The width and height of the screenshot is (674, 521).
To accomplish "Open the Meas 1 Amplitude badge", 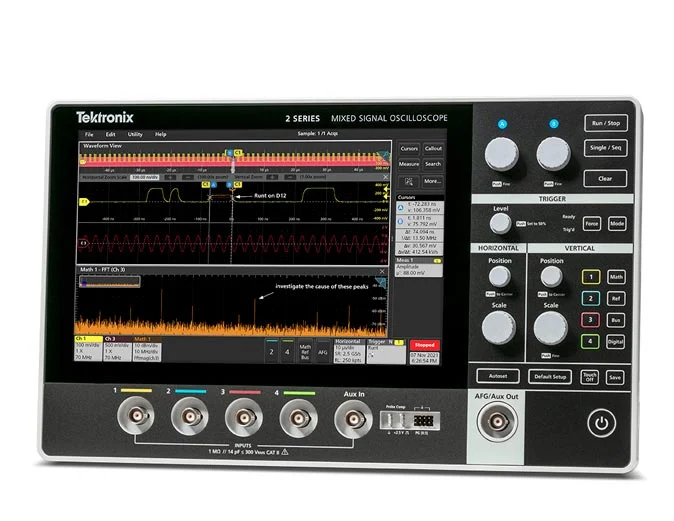I will pyautogui.click(x=419, y=267).
